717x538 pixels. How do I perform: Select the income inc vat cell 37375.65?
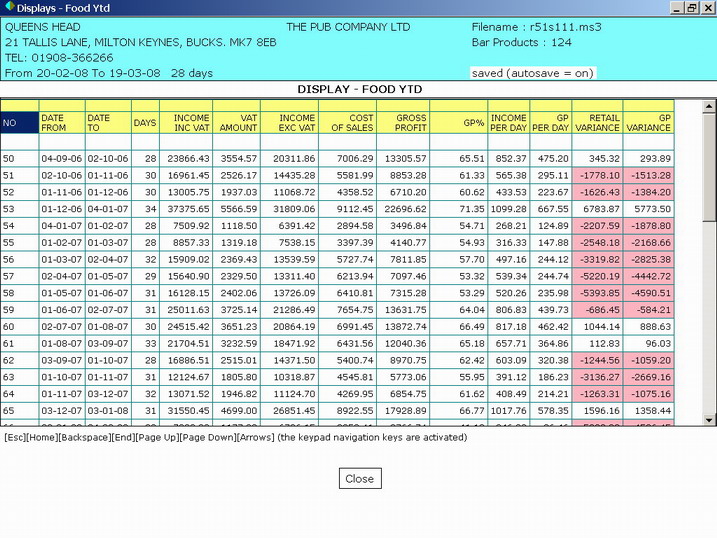pos(185,209)
